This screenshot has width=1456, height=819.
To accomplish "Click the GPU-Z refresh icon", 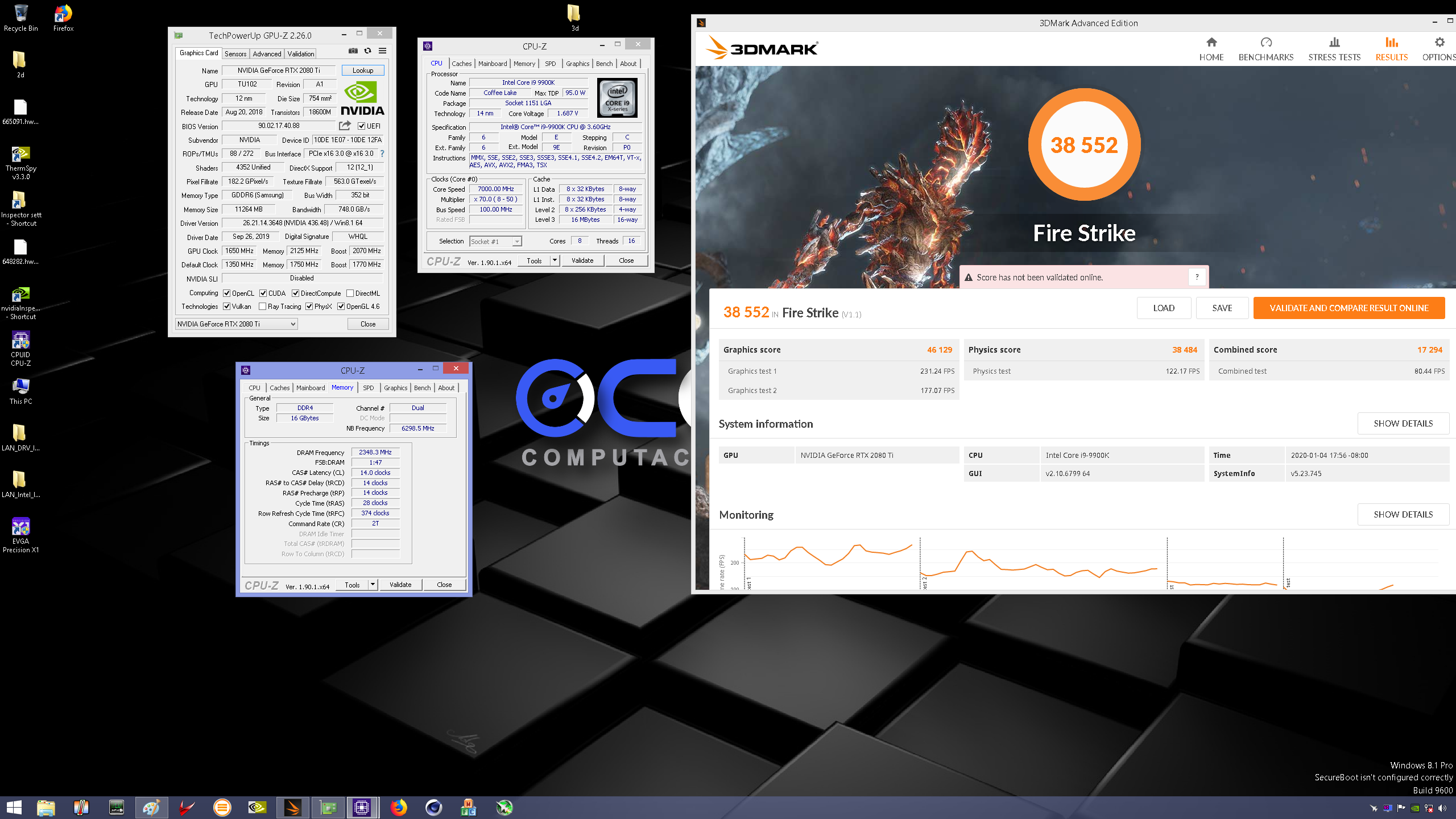I will (368, 51).
